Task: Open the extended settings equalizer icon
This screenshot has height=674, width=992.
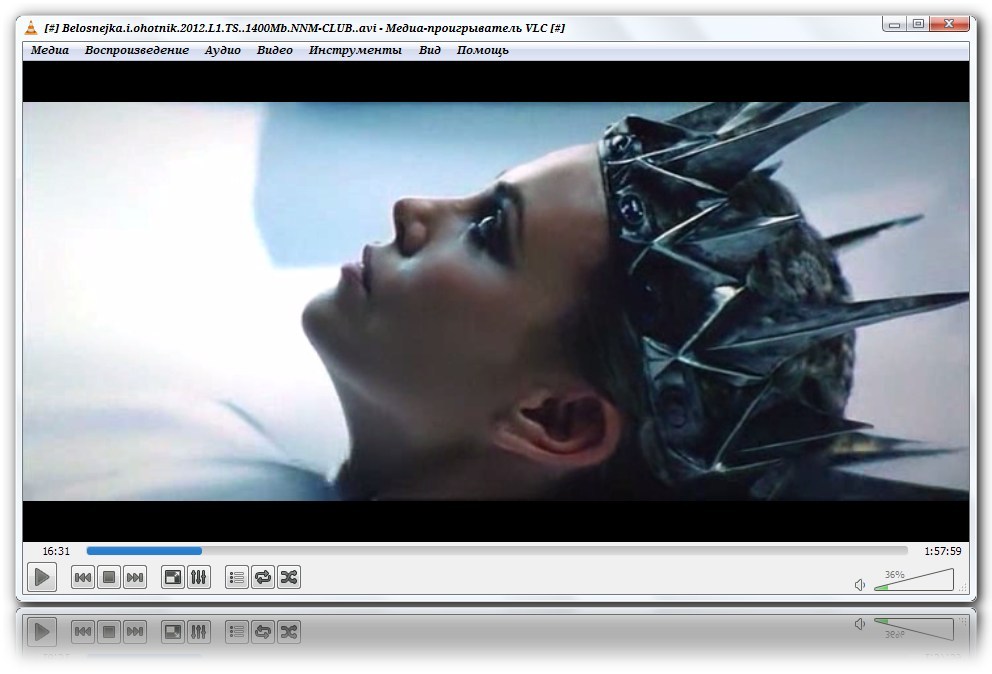Action: coord(199,577)
